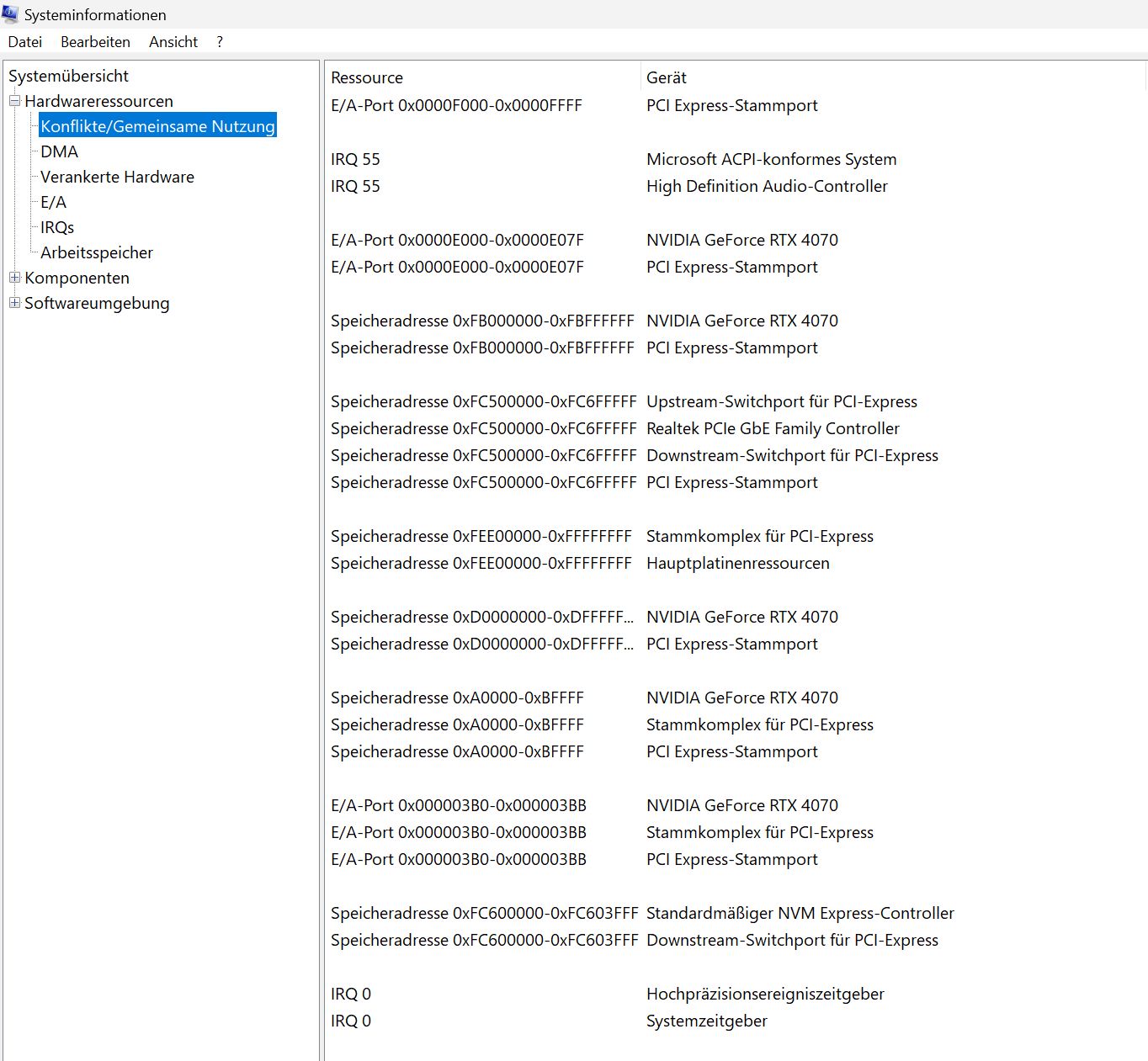Select Downstream-Switchport row at 0xFC600000
The height and width of the screenshot is (1061, 1148).
pos(736,940)
